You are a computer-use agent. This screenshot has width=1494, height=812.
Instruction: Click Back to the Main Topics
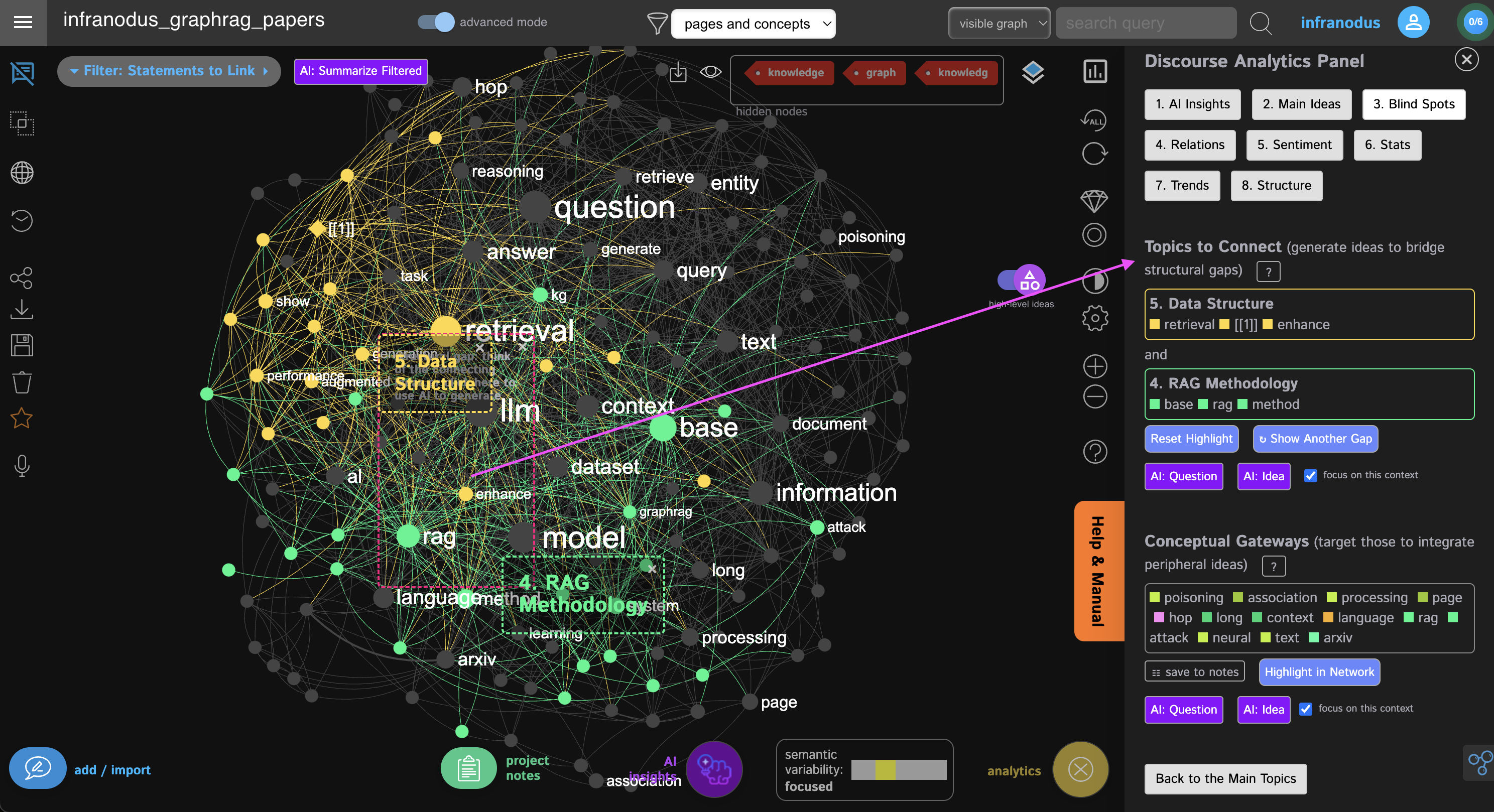[x=1225, y=778]
